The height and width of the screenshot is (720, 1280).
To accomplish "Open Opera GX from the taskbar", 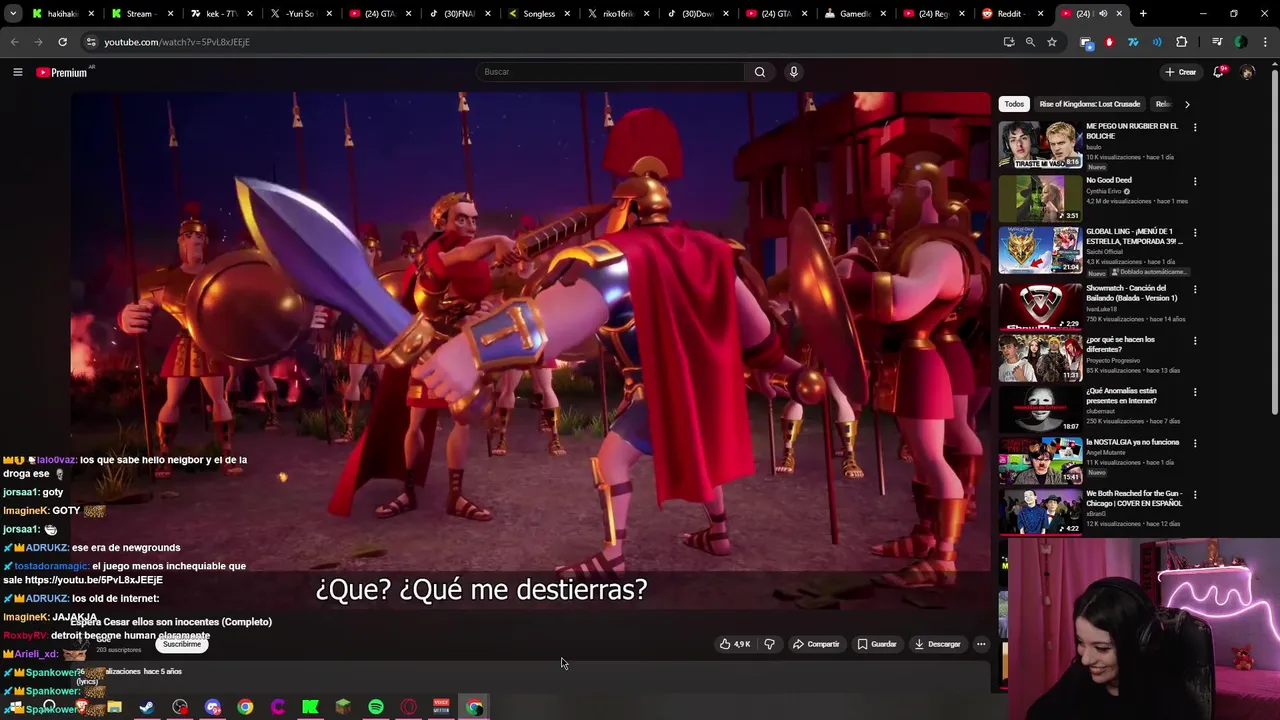I will click(x=409, y=708).
